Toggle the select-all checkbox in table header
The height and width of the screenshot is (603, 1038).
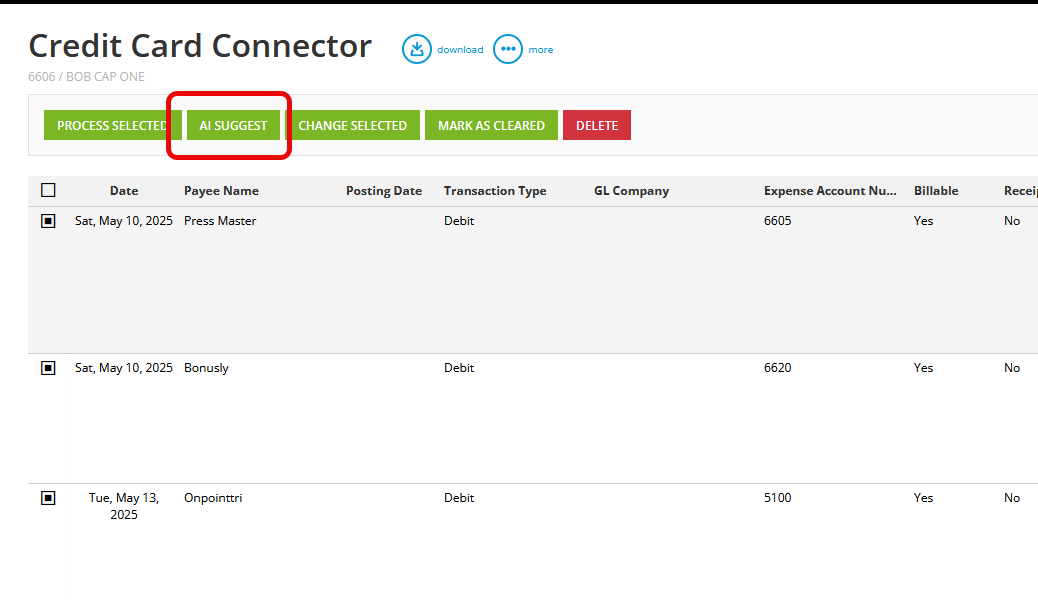[x=47, y=189]
